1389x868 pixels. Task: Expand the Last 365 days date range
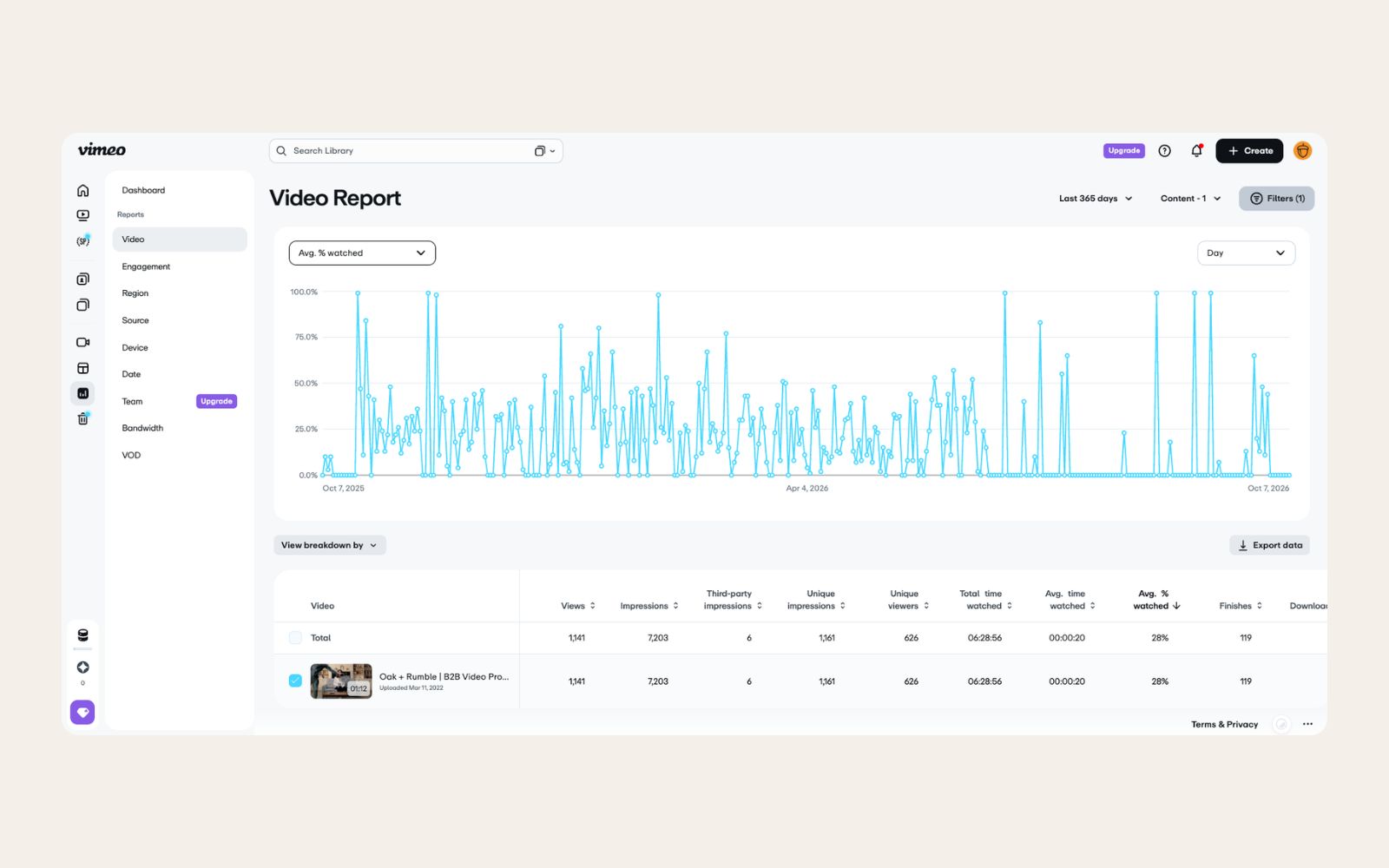pos(1096,199)
